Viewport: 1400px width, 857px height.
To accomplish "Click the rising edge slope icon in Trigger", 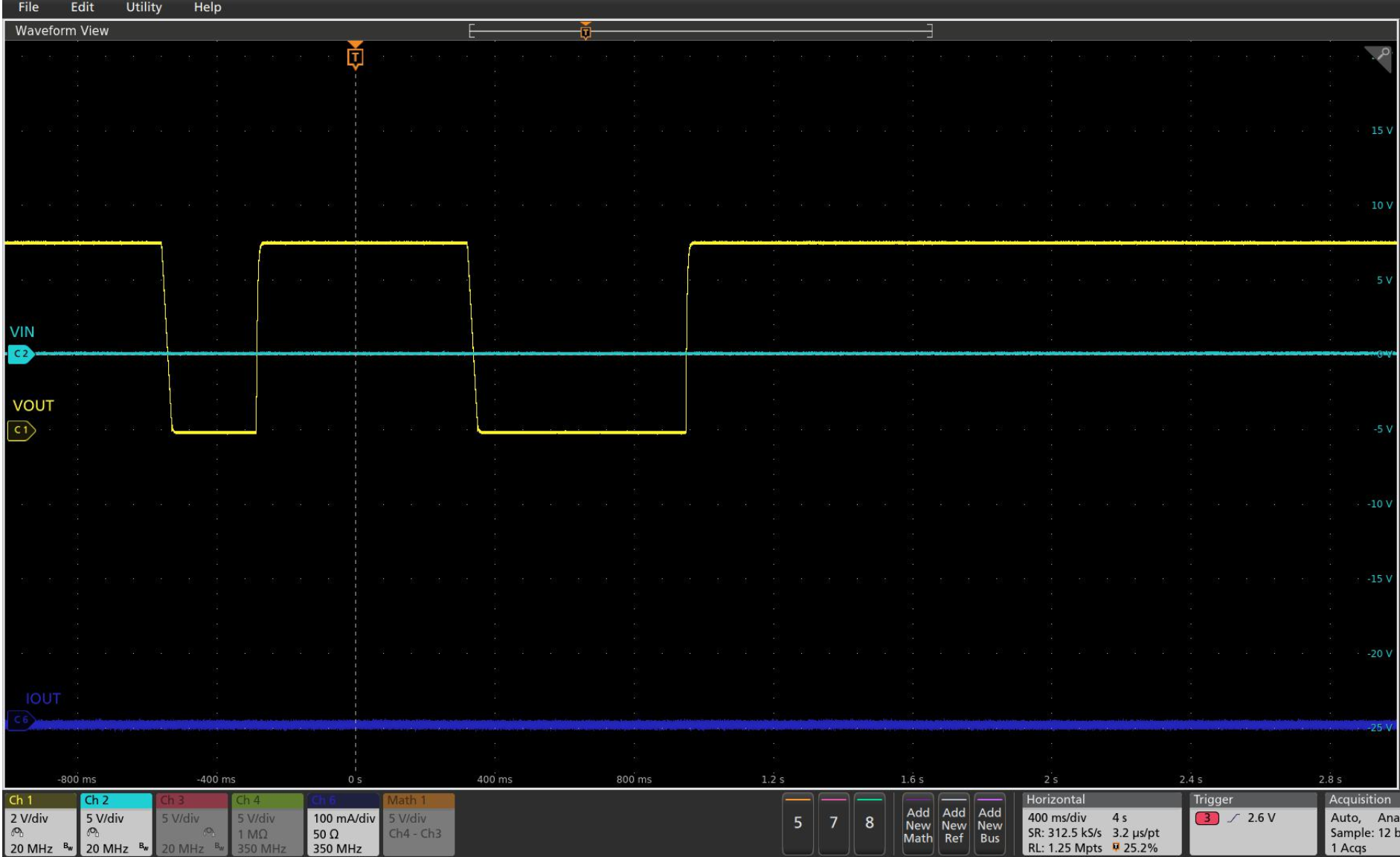I will coord(1233,818).
